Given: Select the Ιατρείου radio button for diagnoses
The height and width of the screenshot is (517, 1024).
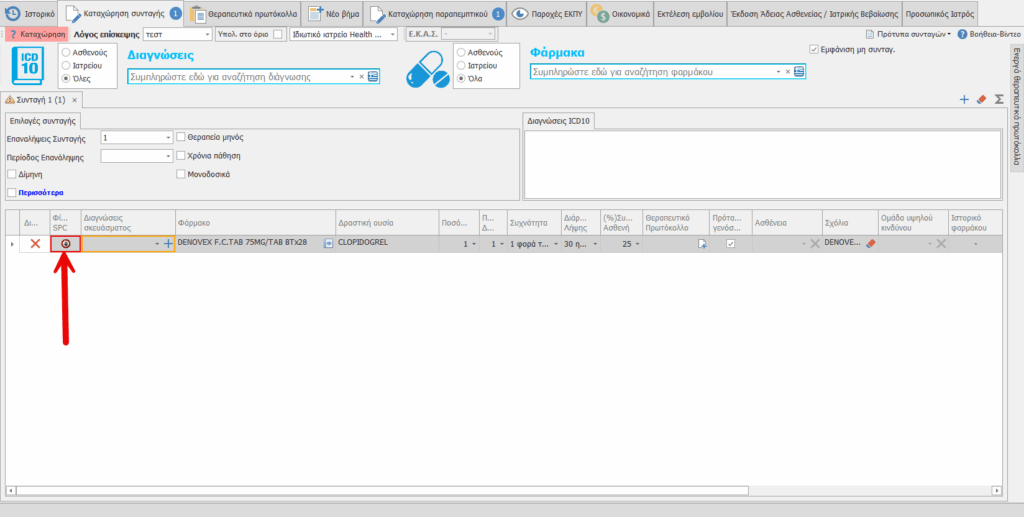Looking at the screenshot, I should coord(66,64).
